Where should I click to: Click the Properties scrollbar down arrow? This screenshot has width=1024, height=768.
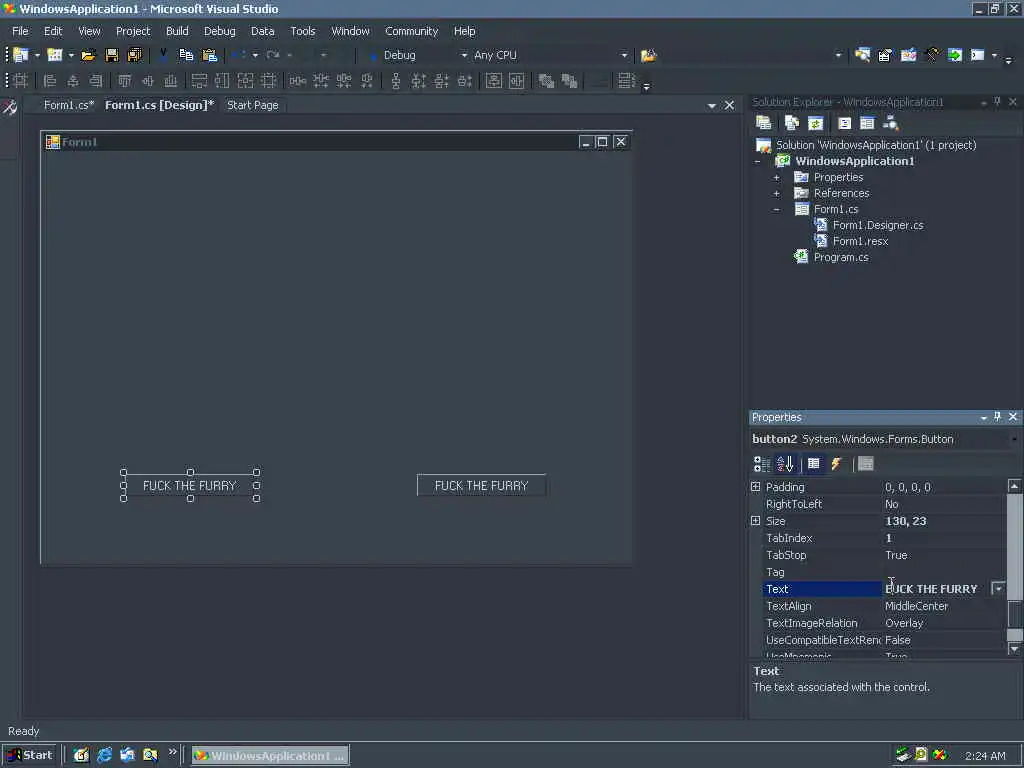pos(1014,648)
